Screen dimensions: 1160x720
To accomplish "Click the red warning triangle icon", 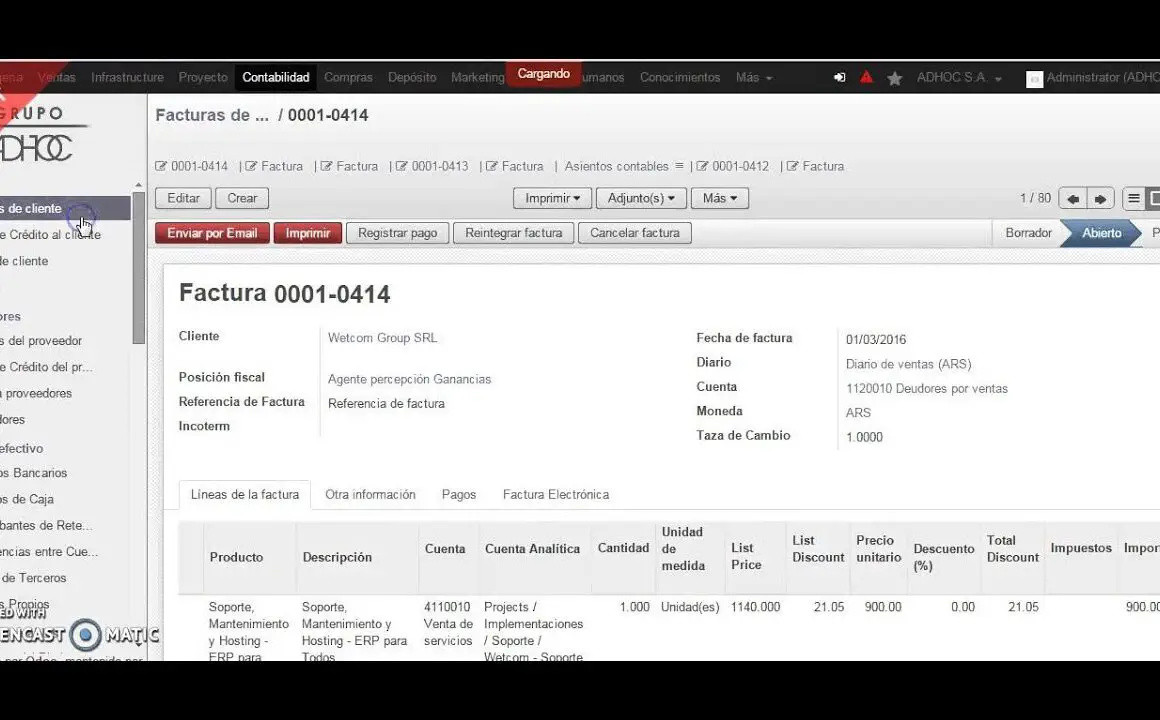I will (x=866, y=78).
